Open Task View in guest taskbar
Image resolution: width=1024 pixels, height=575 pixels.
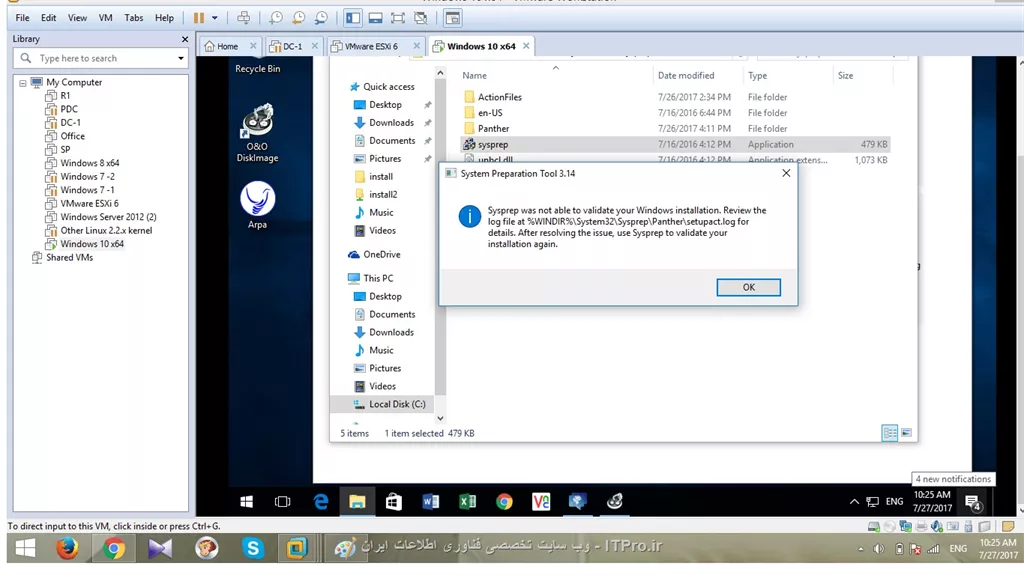(282, 502)
